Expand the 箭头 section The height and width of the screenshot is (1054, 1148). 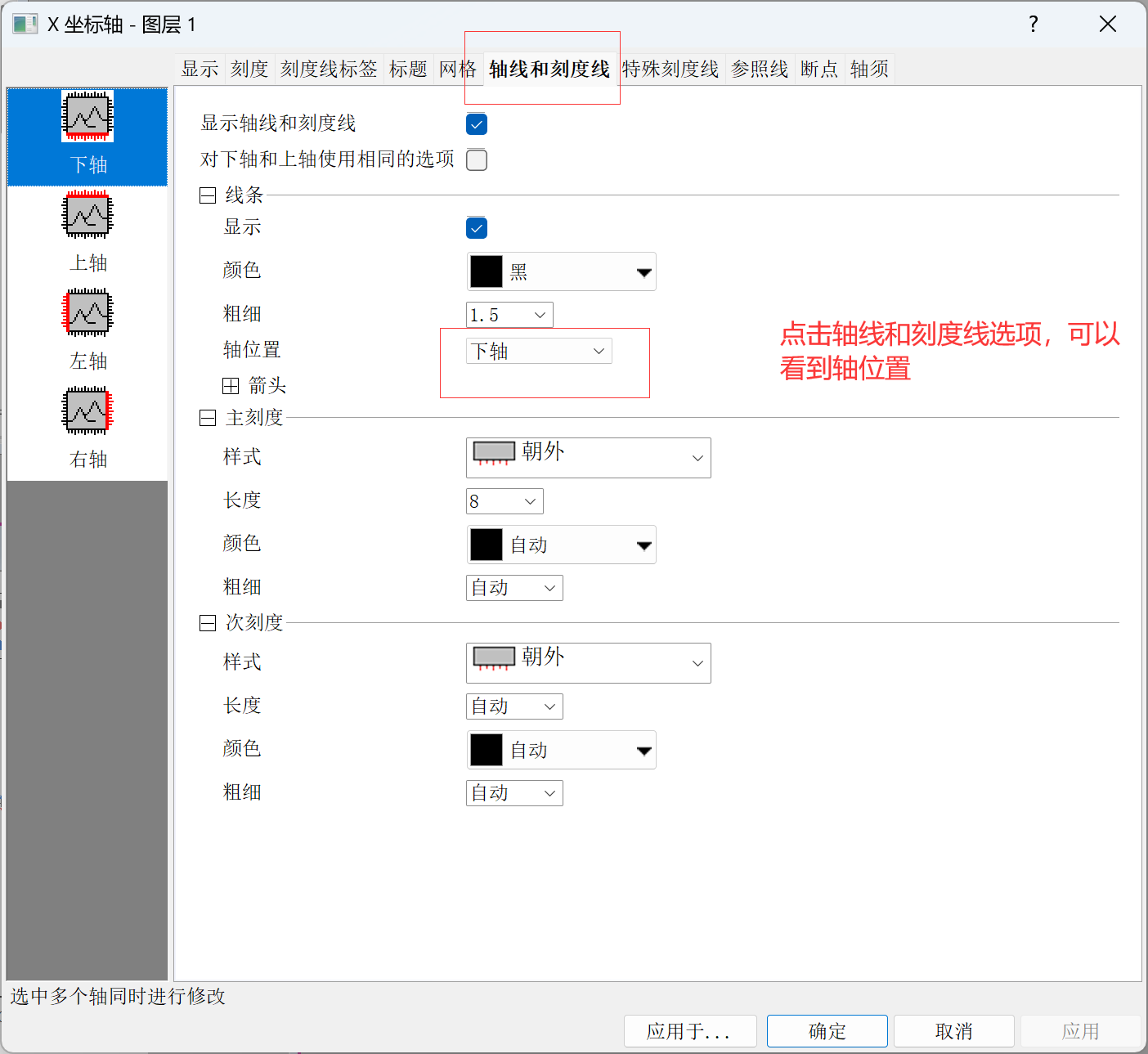click(x=231, y=386)
